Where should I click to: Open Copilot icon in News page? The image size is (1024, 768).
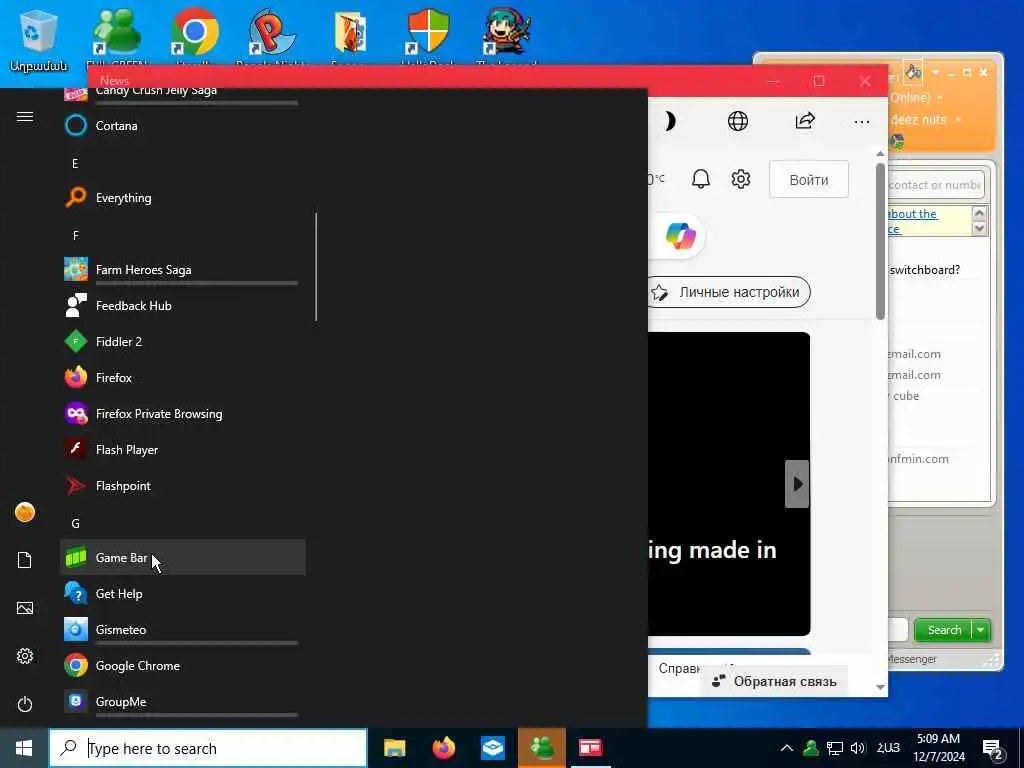coord(680,236)
